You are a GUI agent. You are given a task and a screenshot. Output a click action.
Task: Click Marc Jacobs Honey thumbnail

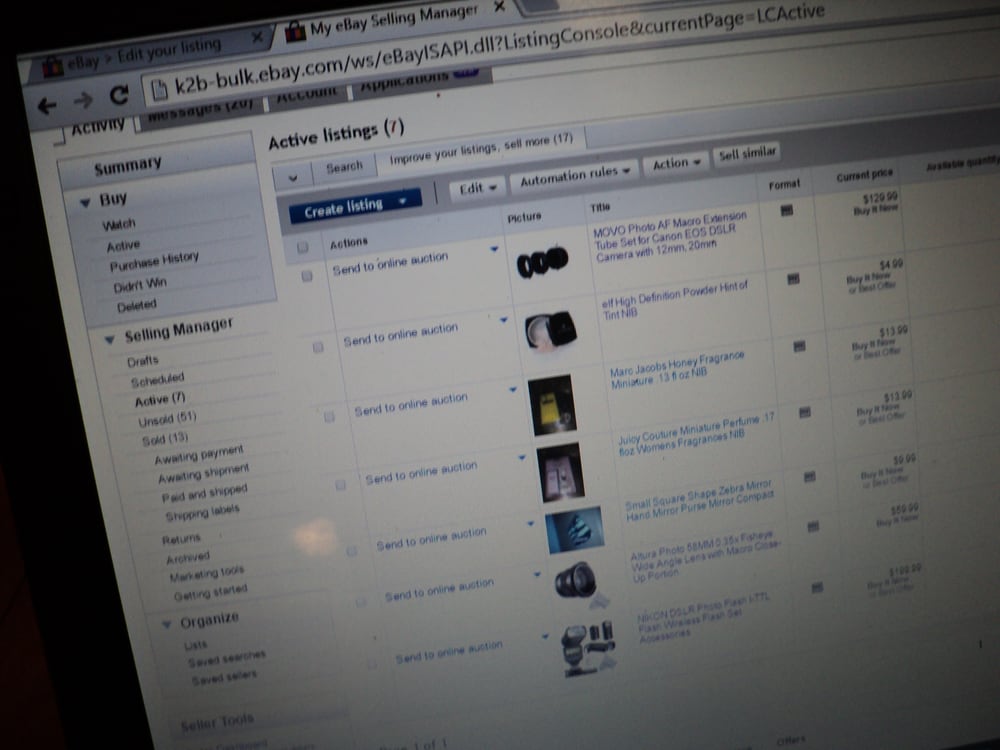click(x=552, y=405)
